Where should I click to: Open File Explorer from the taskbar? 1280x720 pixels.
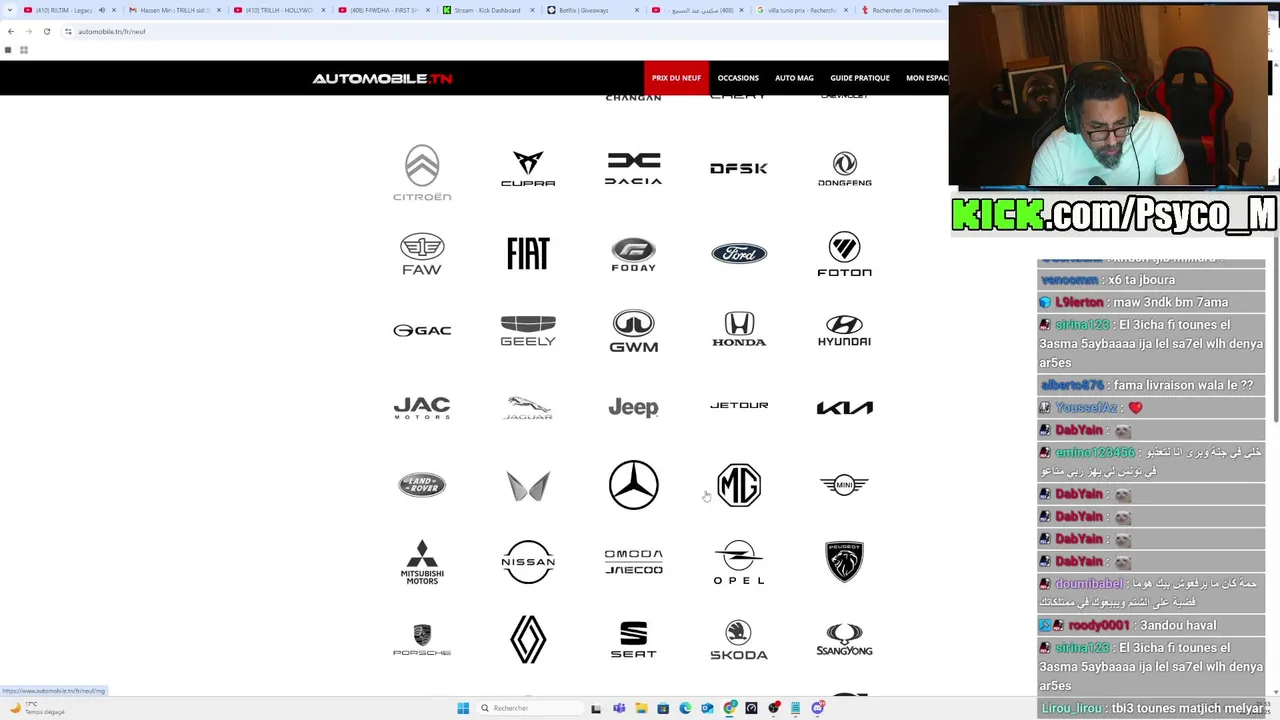(641, 708)
